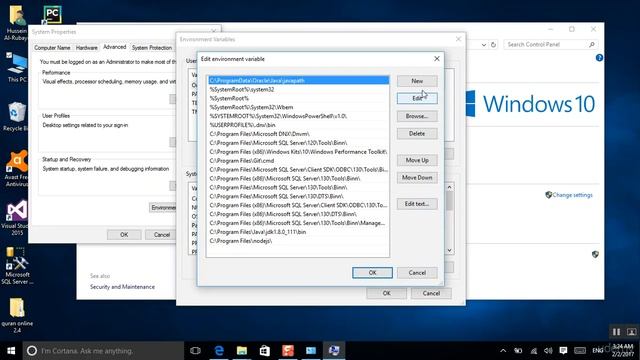Image resolution: width=640 pixels, height=360 pixels.
Task: Expand the Control Panel address dropdown
Action: point(484,44)
